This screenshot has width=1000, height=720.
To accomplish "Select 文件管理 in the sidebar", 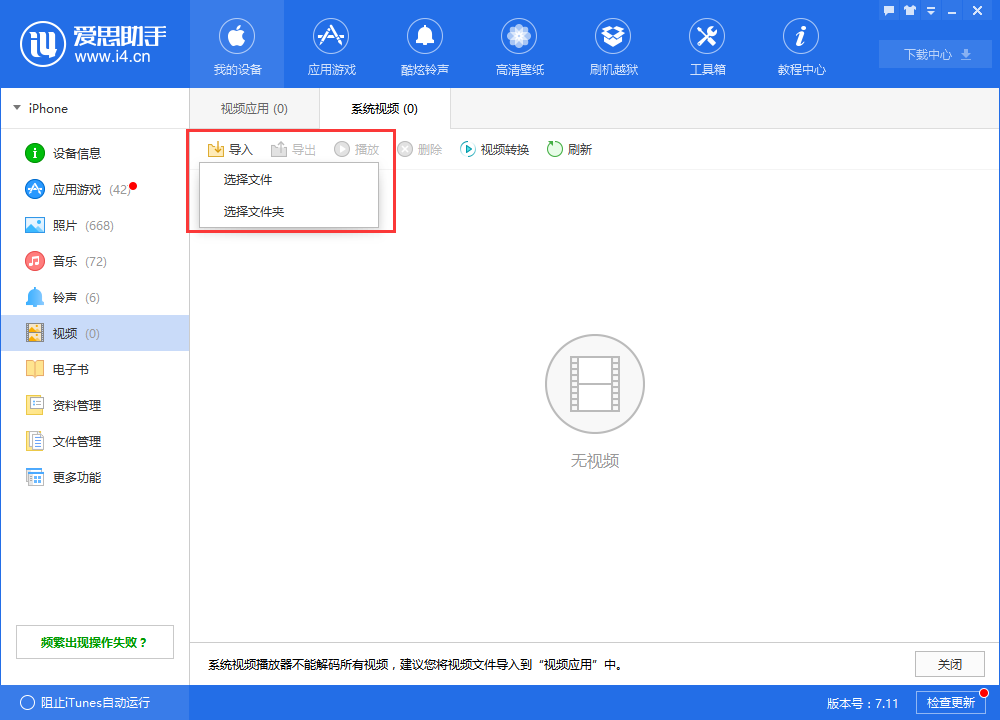I will click(95, 441).
